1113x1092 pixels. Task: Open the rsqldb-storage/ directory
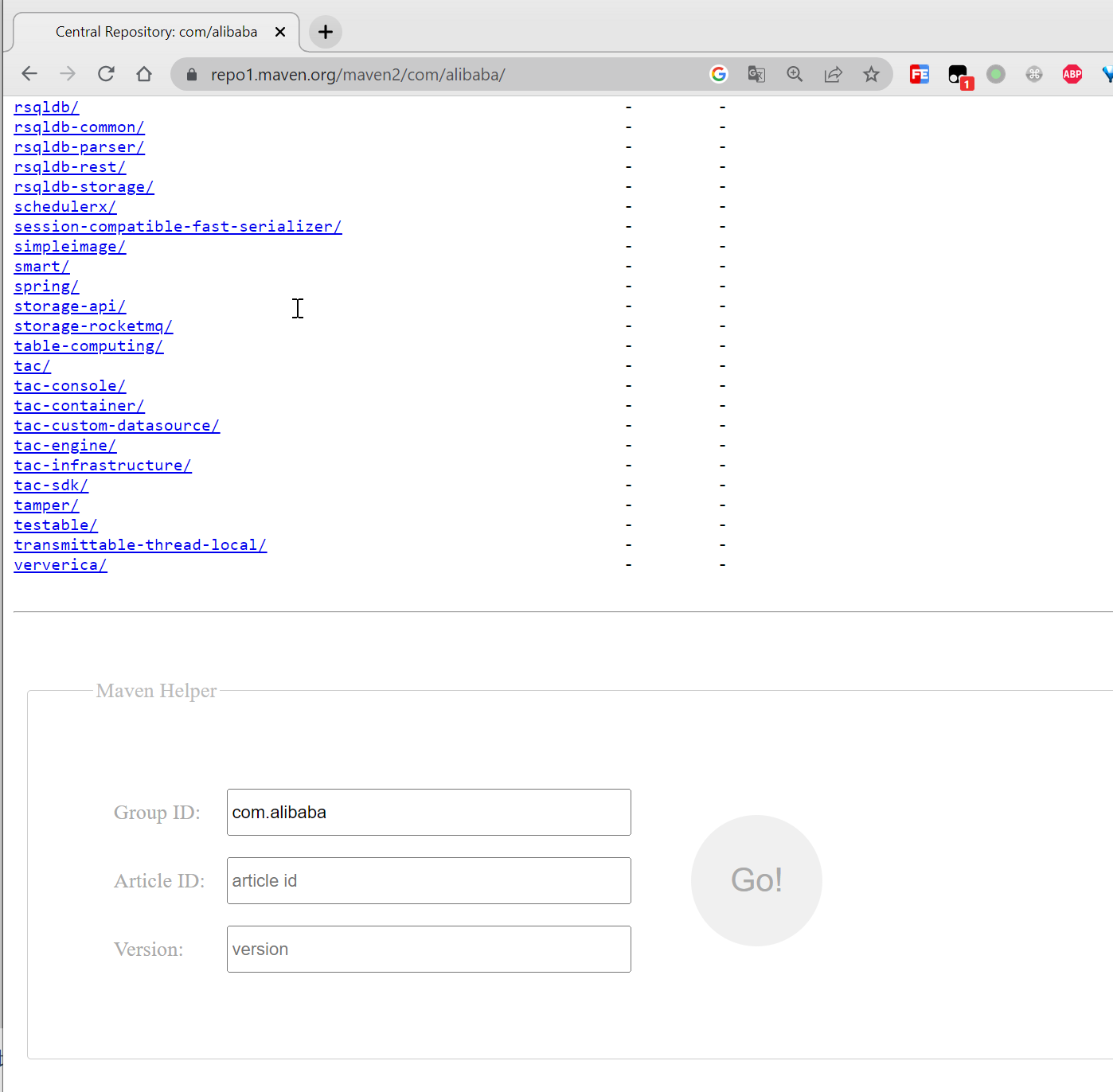click(84, 187)
